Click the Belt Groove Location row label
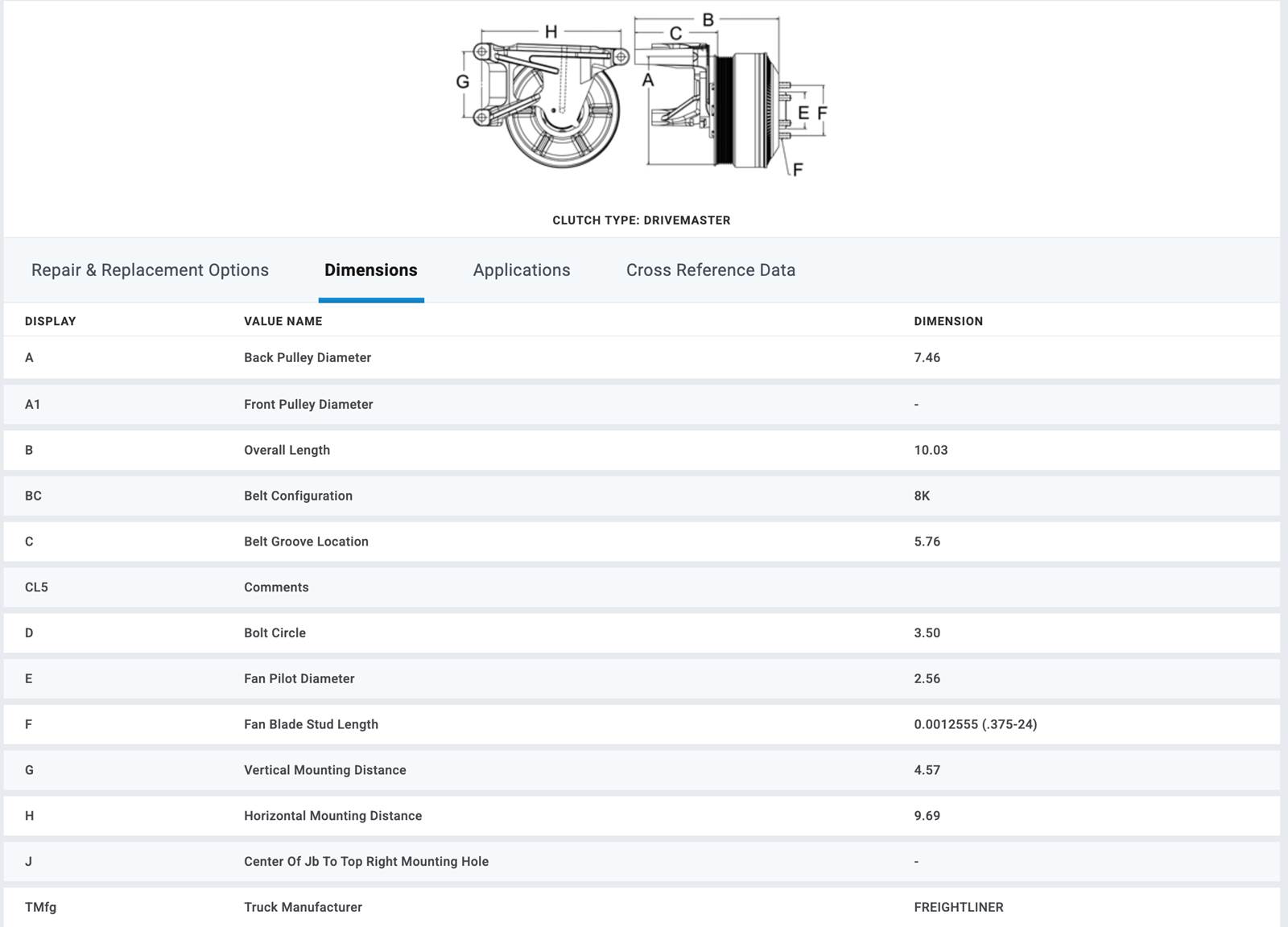Screen dimensions: 1288x927 point(306,542)
